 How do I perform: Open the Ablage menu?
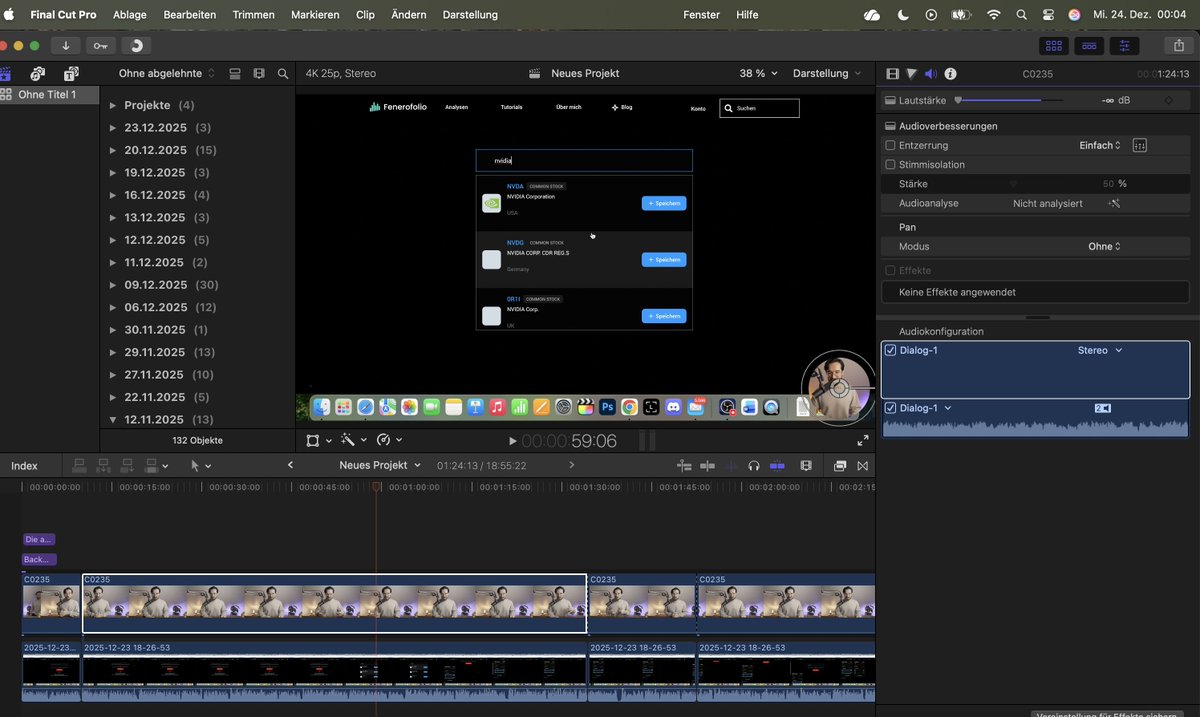130,15
